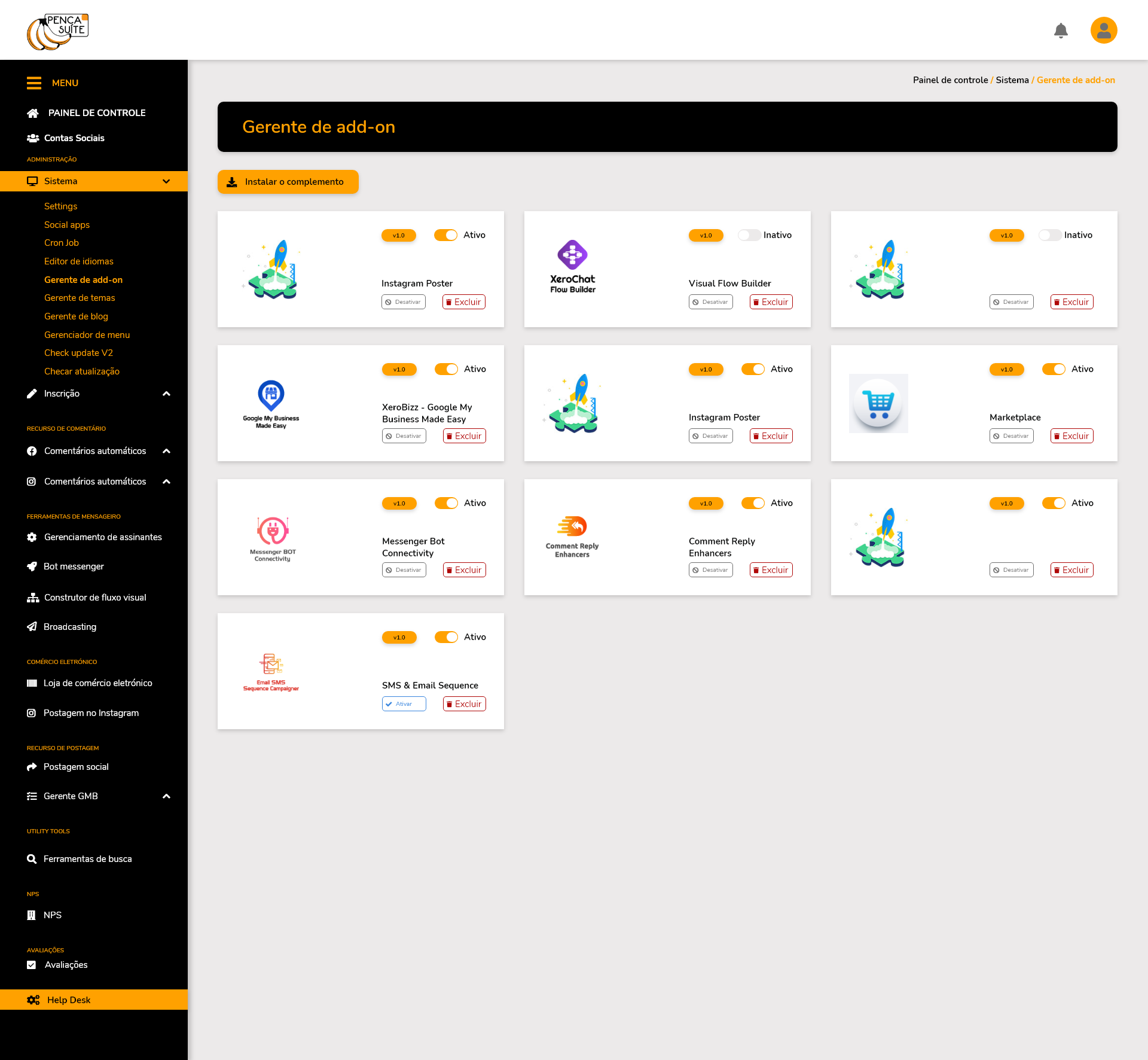Open the Cron Job menu item
The height and width of the screenshot is (1060, 1148).
[62, 243]
